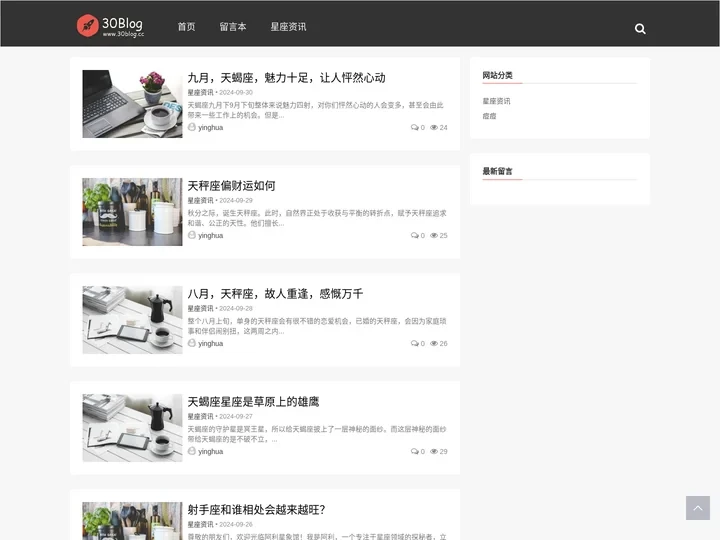Click author yinghua on 天蝎座星座是草原上的雄鹰
Viewport: 720px width, 540px height.
211,451
